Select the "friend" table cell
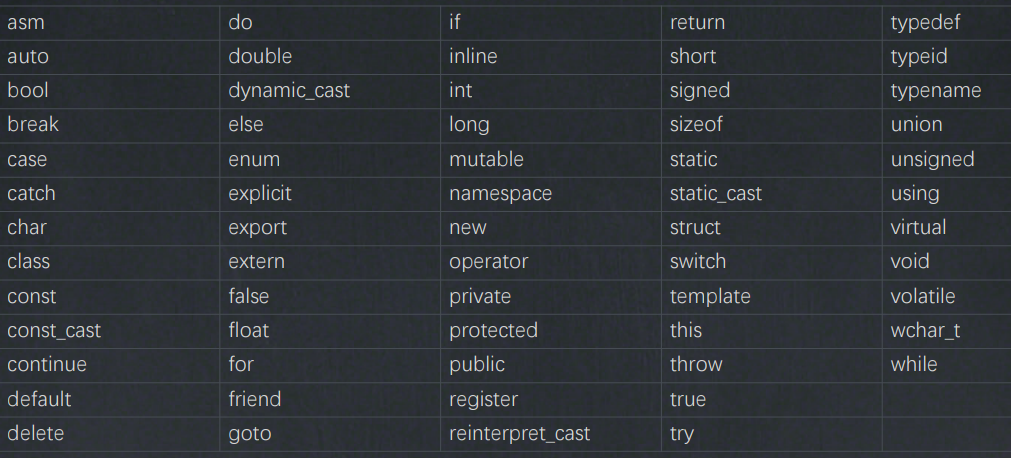Image resolution: width=1011 pixels, height=458 pixels. pos(254,399)
